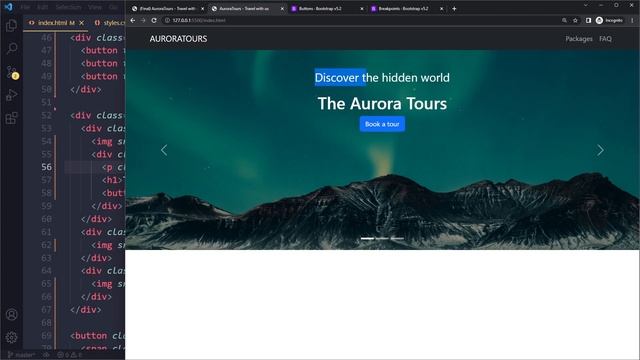This screenshot has height=360, width=640.
Task: Open the Accounts icon in VS Code
Action: [x=11, y=314]
